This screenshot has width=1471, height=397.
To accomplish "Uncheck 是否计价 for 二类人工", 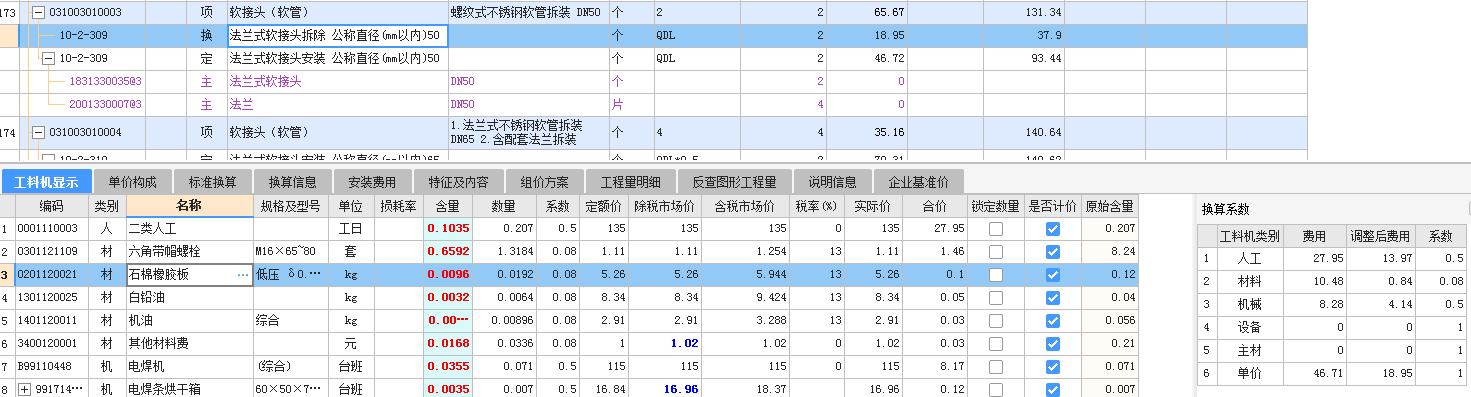I will [x=1052, y=229].
